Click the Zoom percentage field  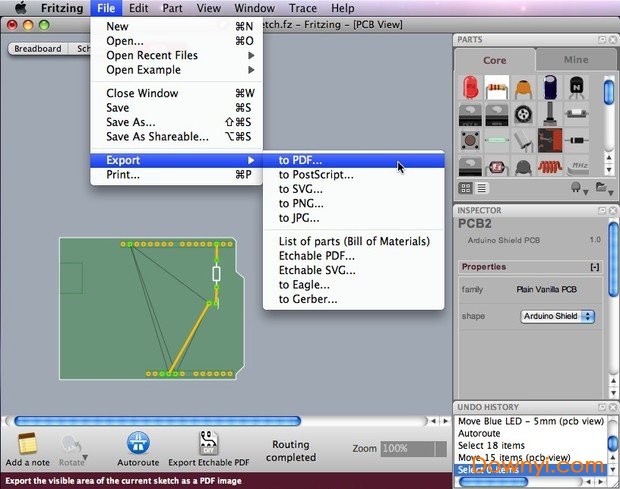coord(413,449)
